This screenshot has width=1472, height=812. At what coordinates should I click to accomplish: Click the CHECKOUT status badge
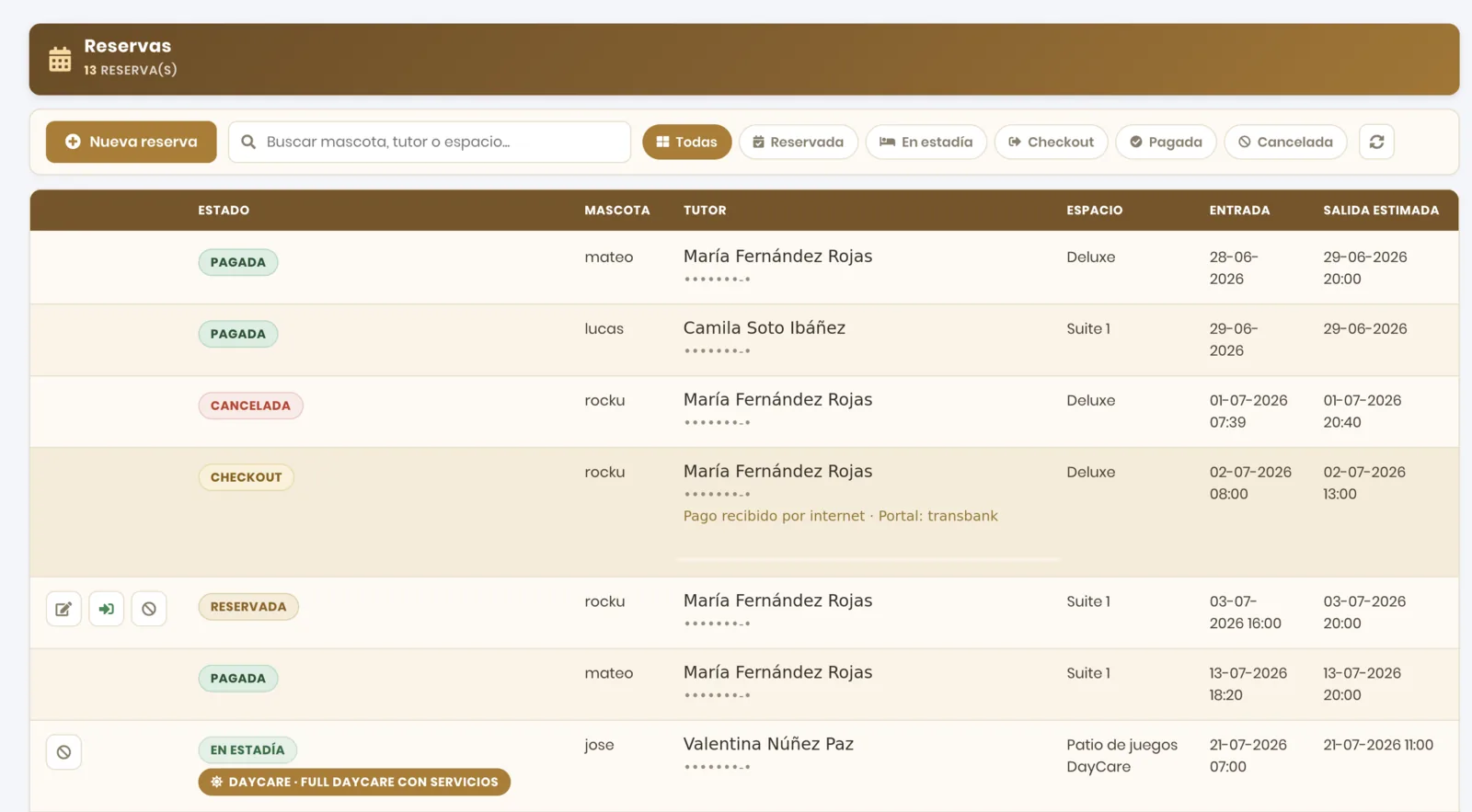click(246, 477)
